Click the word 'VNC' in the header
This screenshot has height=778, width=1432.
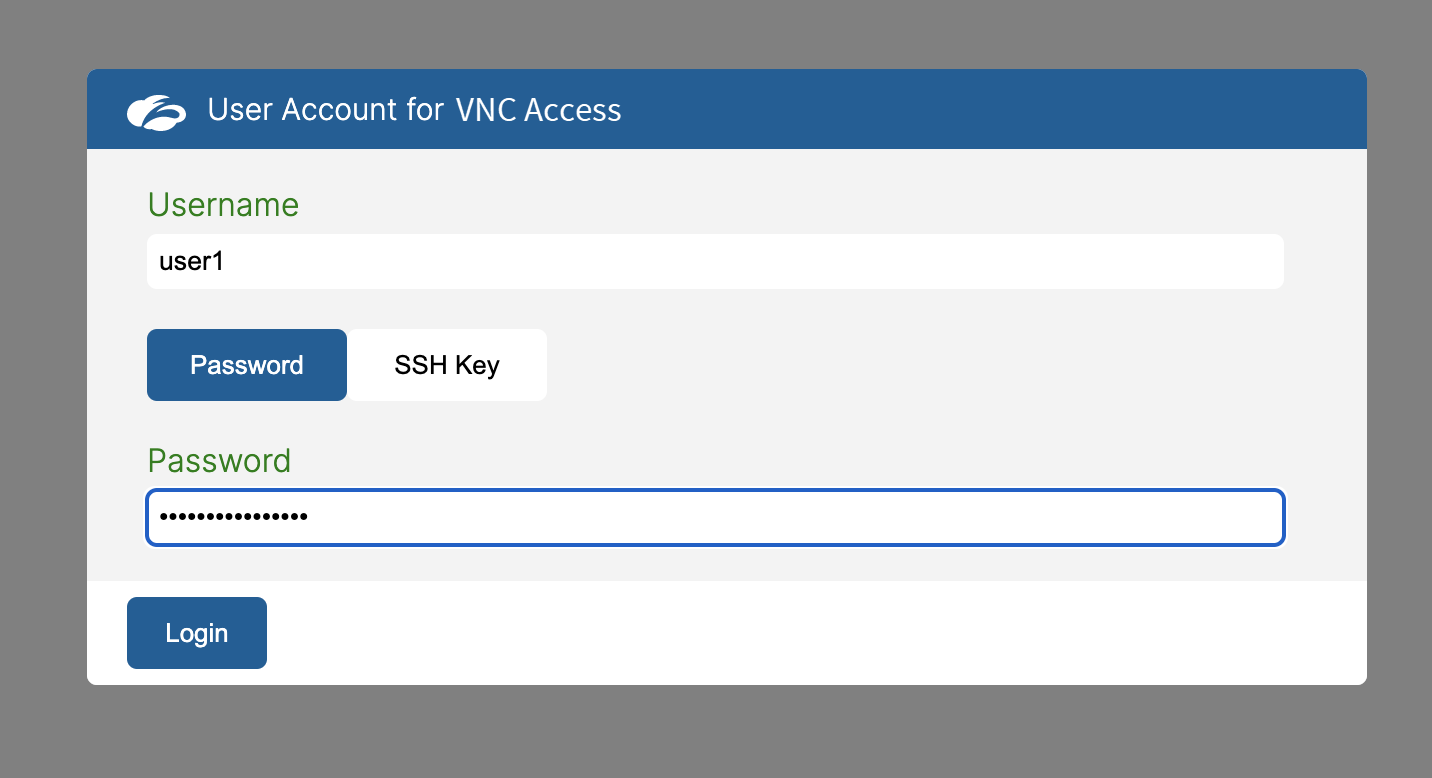click(x=485, y=110)
